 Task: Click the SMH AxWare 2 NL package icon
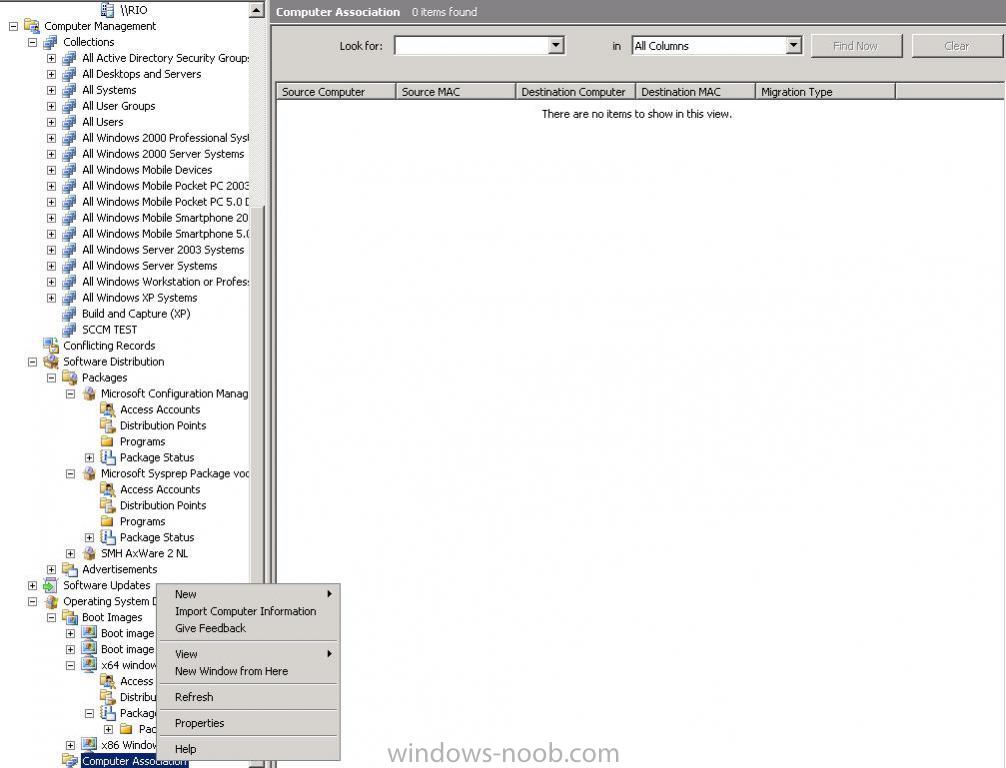pos(89,554)
